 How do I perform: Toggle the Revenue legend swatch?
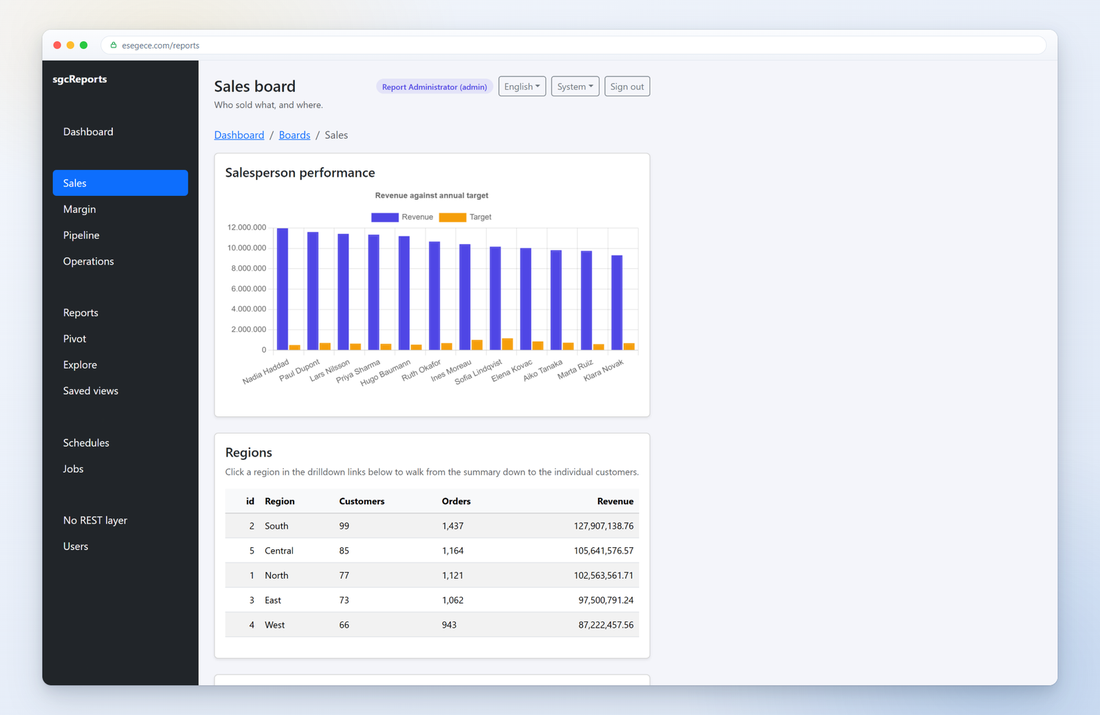pos(384,218)
